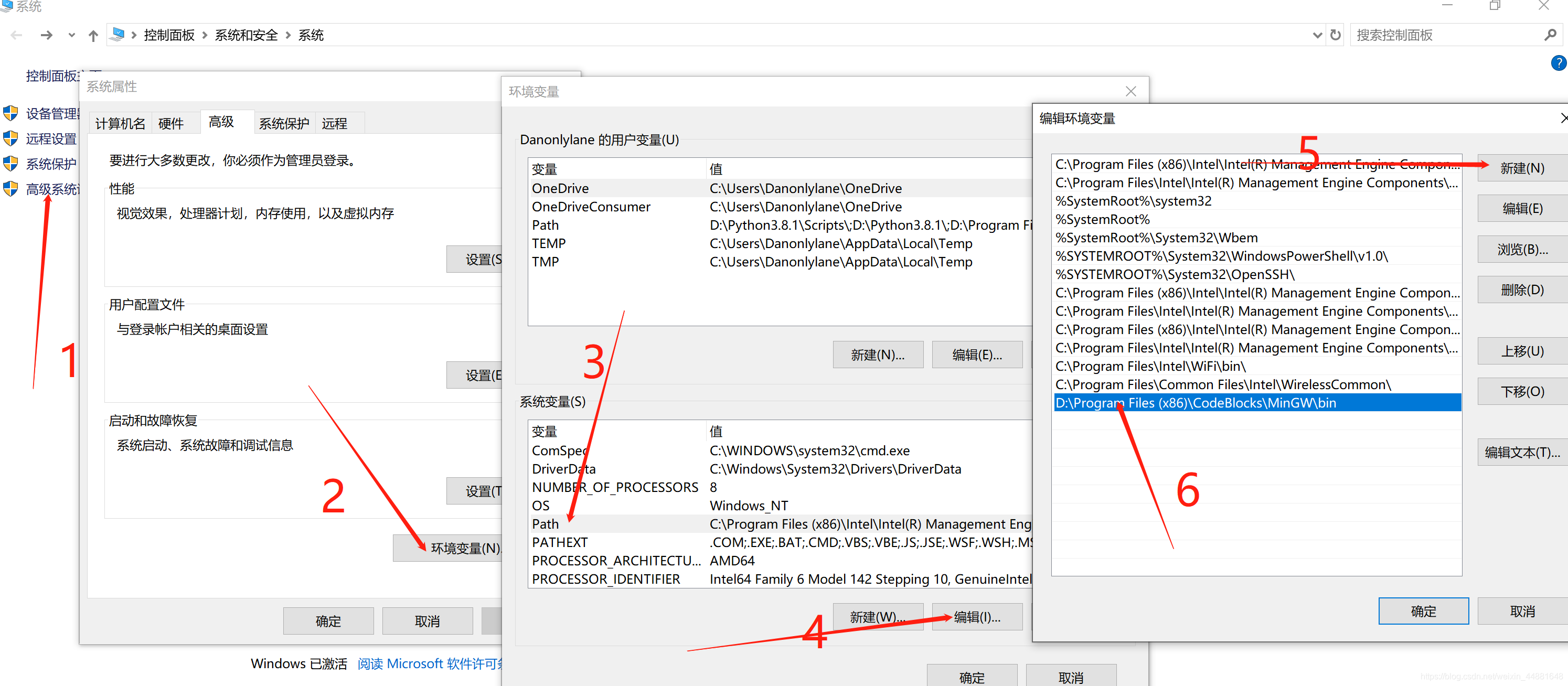Open the 设备管理器 sidebar link
The height and width of the screenshot is (686, 1568).
pos(52,114)
